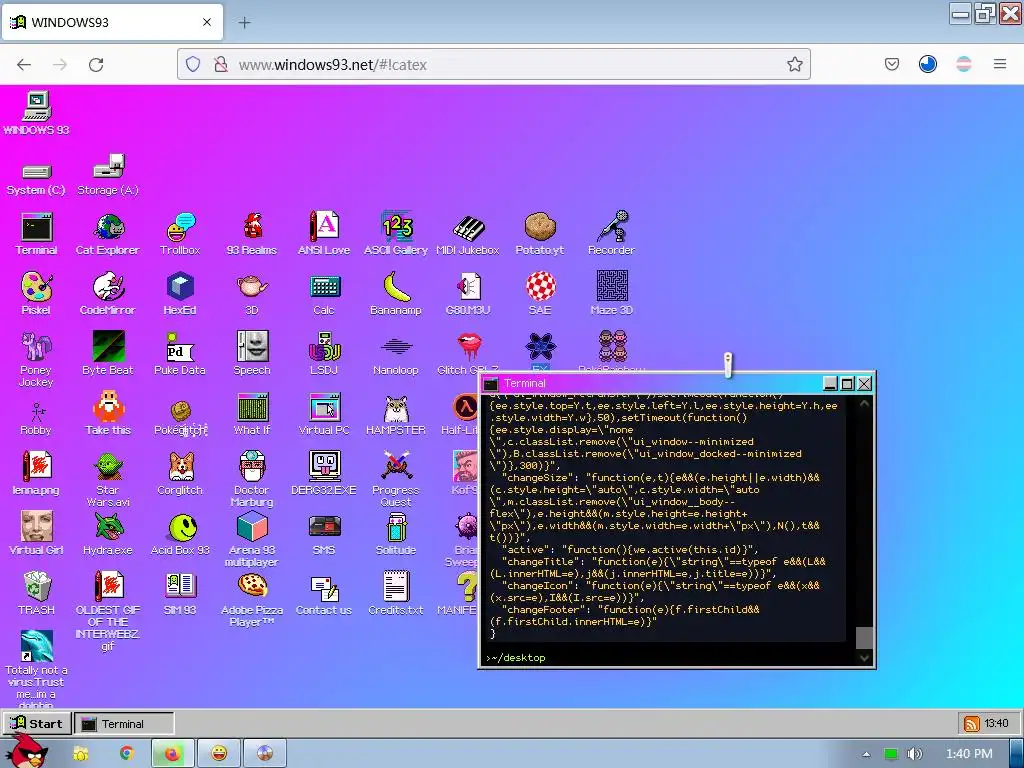
Task: Go back using browser back arrow
Action: [24, 65]
